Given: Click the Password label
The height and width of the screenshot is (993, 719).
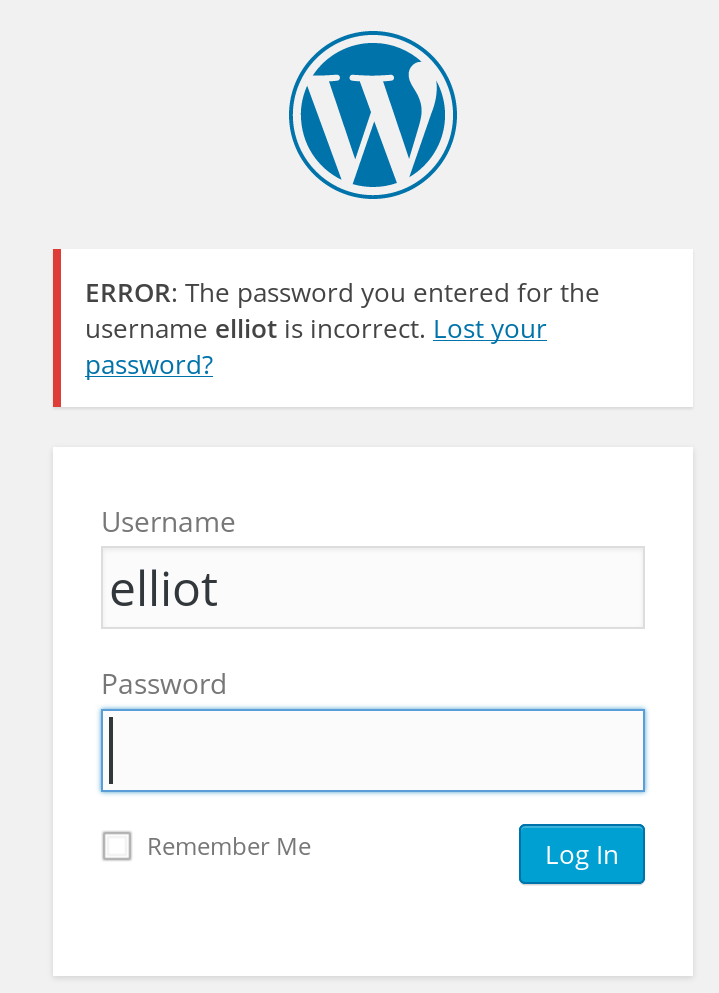Looking at the screenshot, I should 163,685.
